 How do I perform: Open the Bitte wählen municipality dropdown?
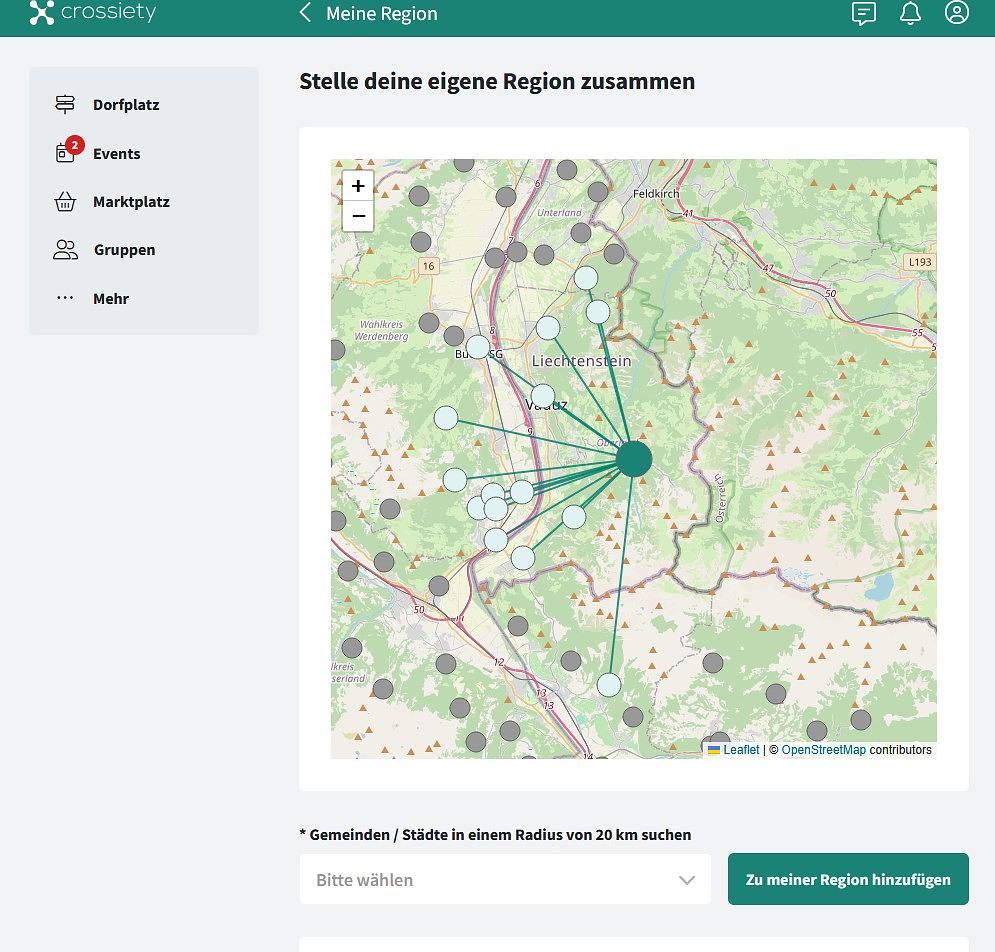point(490,880)
